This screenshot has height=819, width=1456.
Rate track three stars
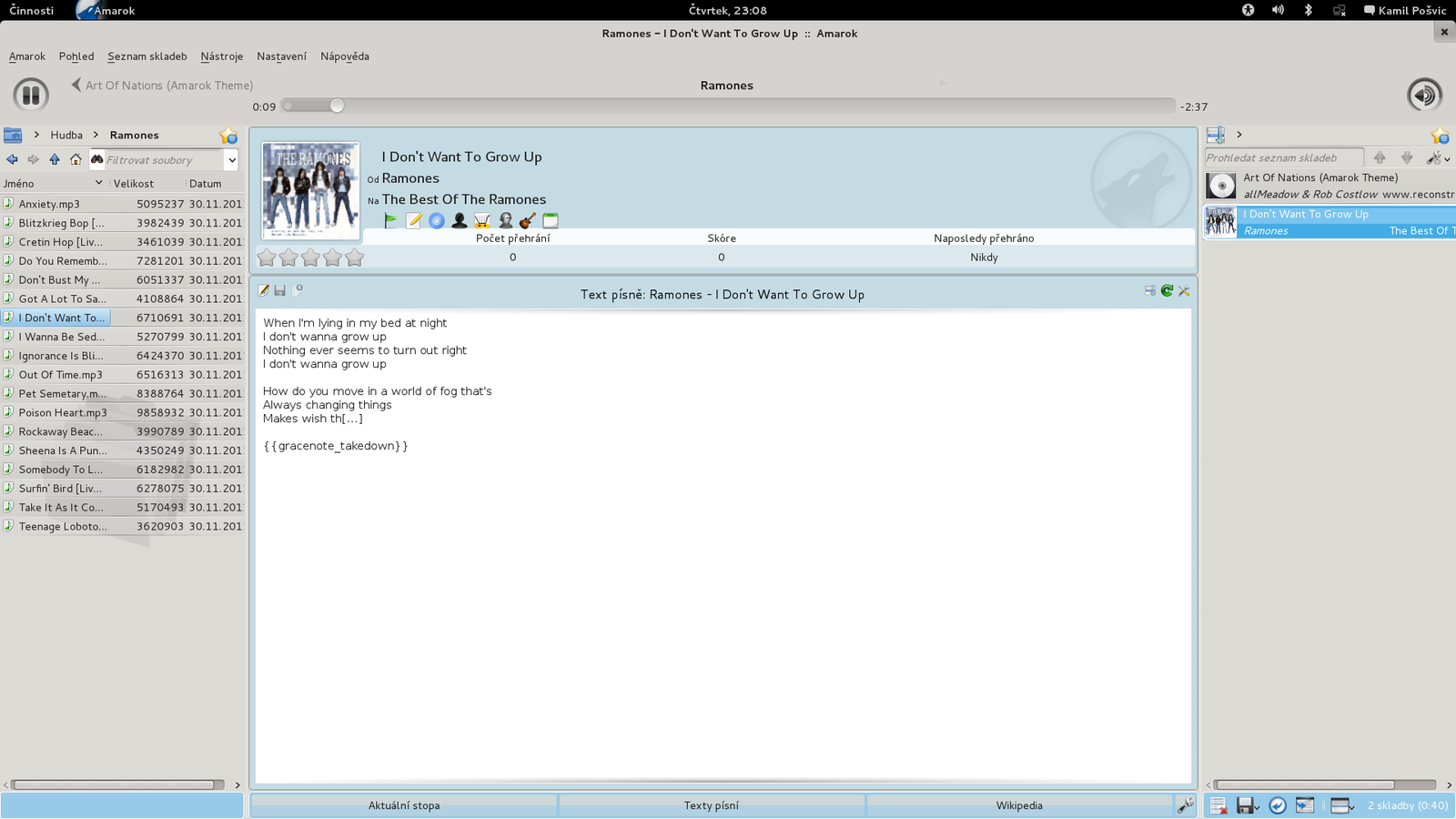point(310,258)
